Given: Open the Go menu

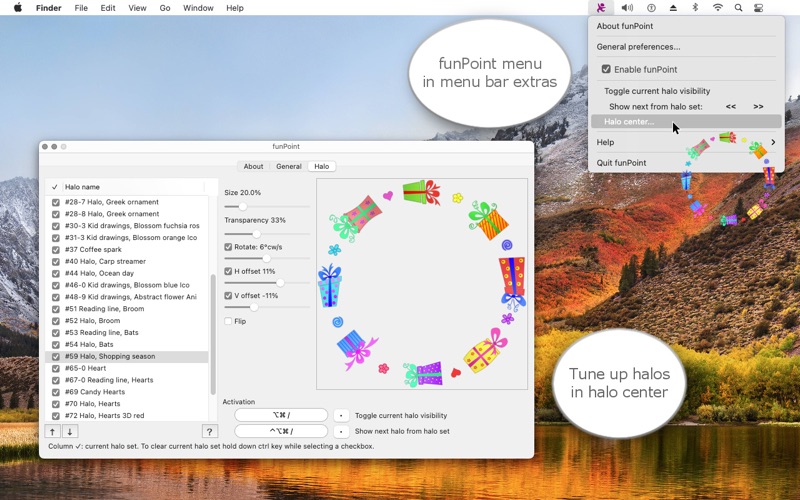Looking at the screenshot, I should pyautogui.click(x=165, y=8).
